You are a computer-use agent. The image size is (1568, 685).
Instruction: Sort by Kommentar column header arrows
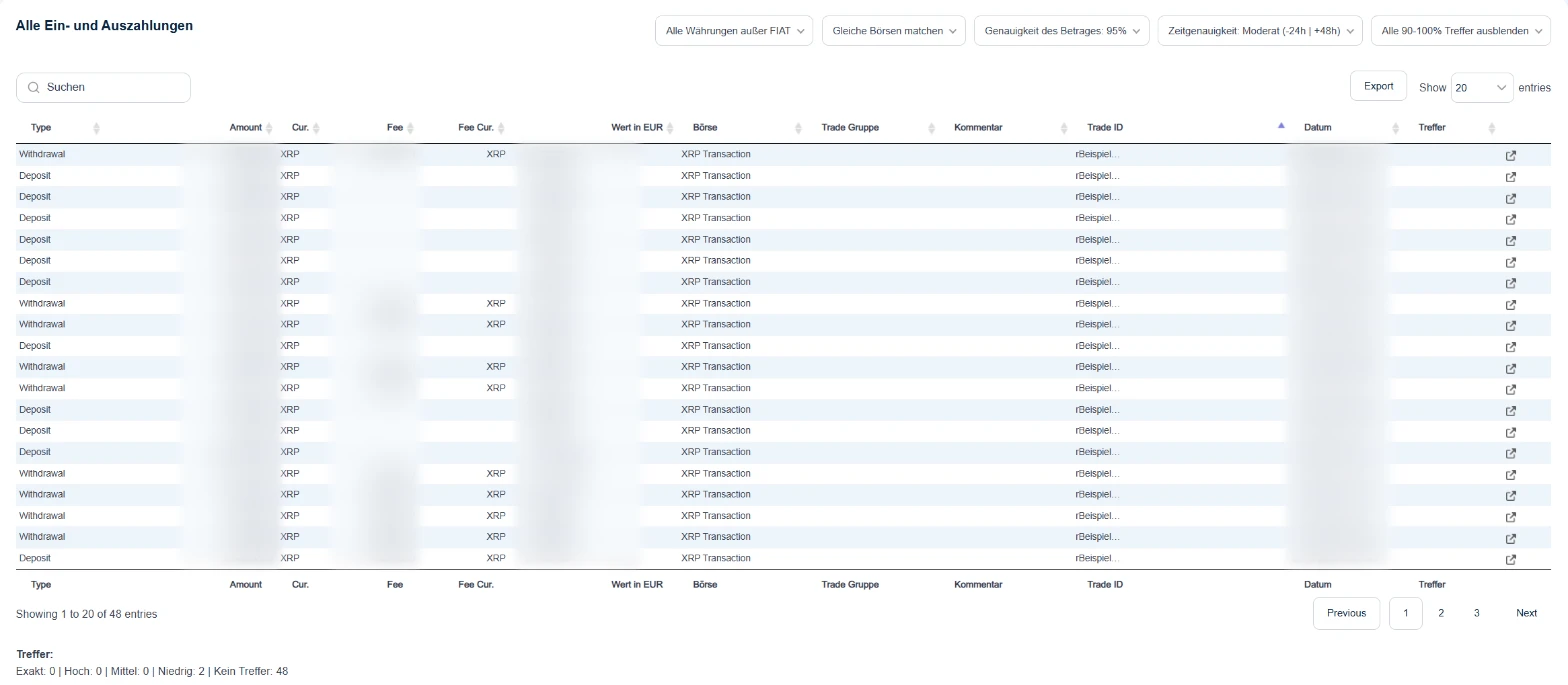click(x=1064, y=128)
